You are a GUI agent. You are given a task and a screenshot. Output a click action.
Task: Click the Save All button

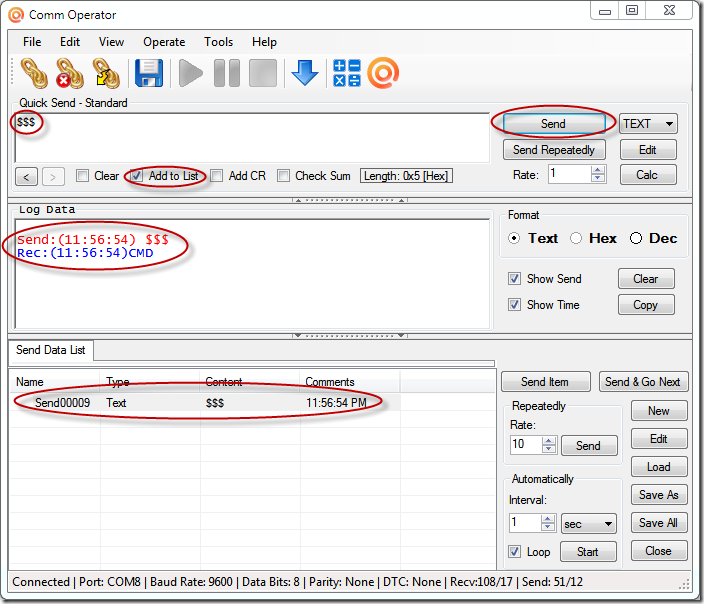pyautogui.click(x=659, y=523)
